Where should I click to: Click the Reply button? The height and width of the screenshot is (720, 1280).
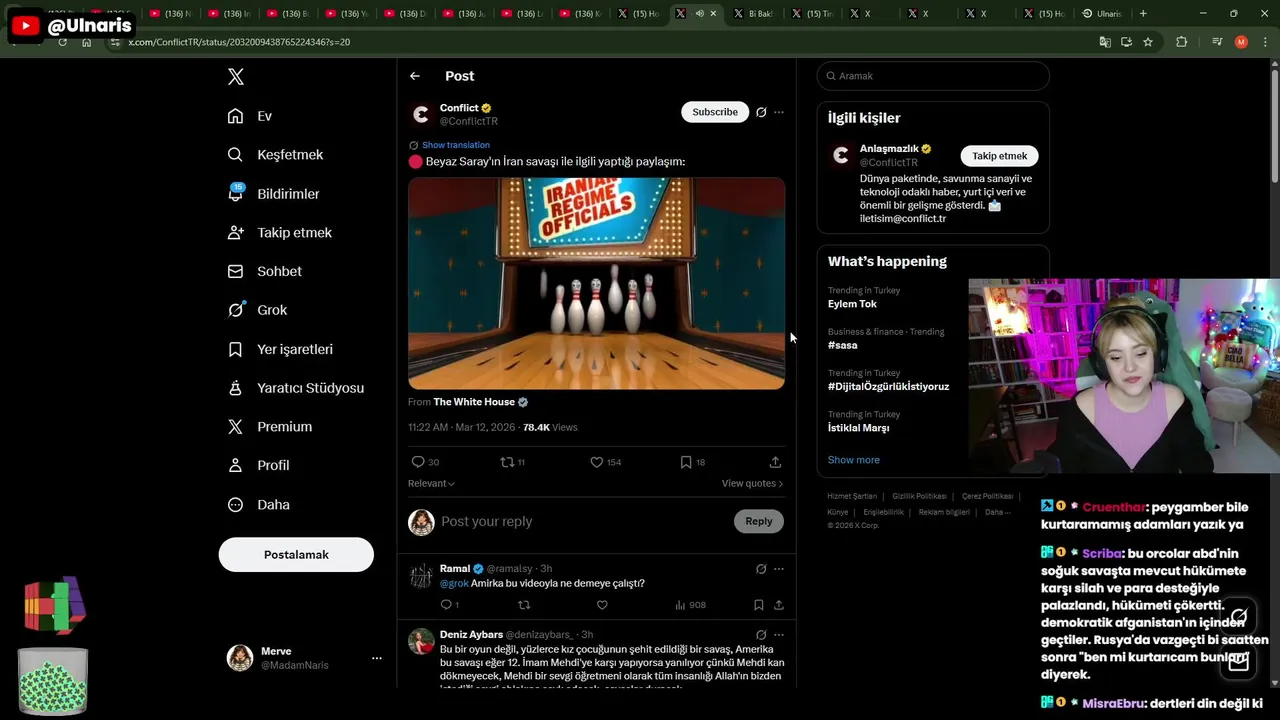(x=759, y=521)
